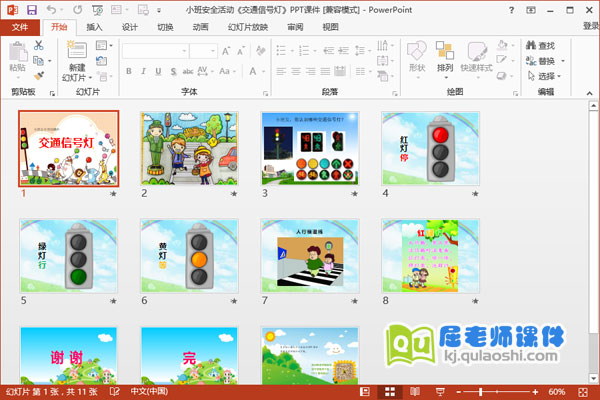Toggle Strikethrough abc button

coord(188,71)
